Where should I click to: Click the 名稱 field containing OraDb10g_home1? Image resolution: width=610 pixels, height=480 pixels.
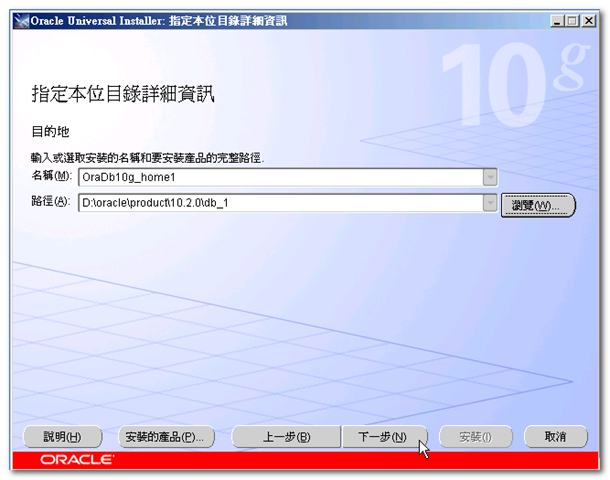281,177
